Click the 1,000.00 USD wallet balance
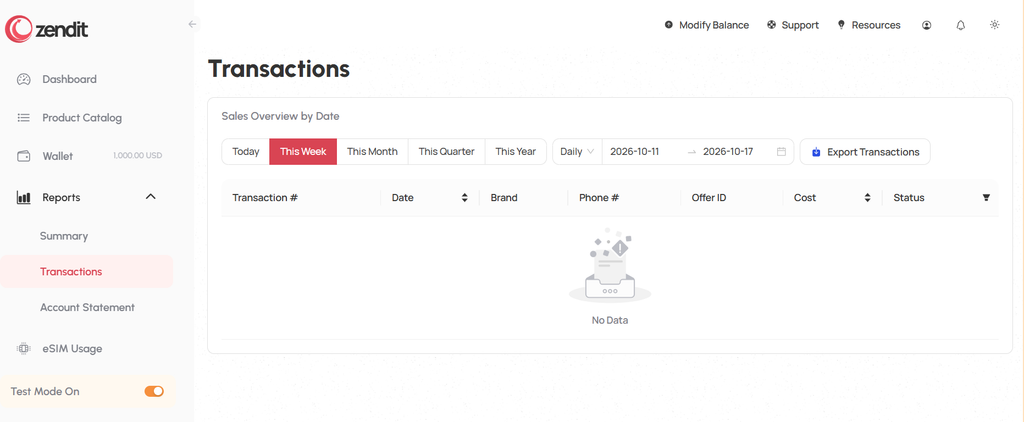The width and height of the screenshot is (1024, 422). (137, 156)
